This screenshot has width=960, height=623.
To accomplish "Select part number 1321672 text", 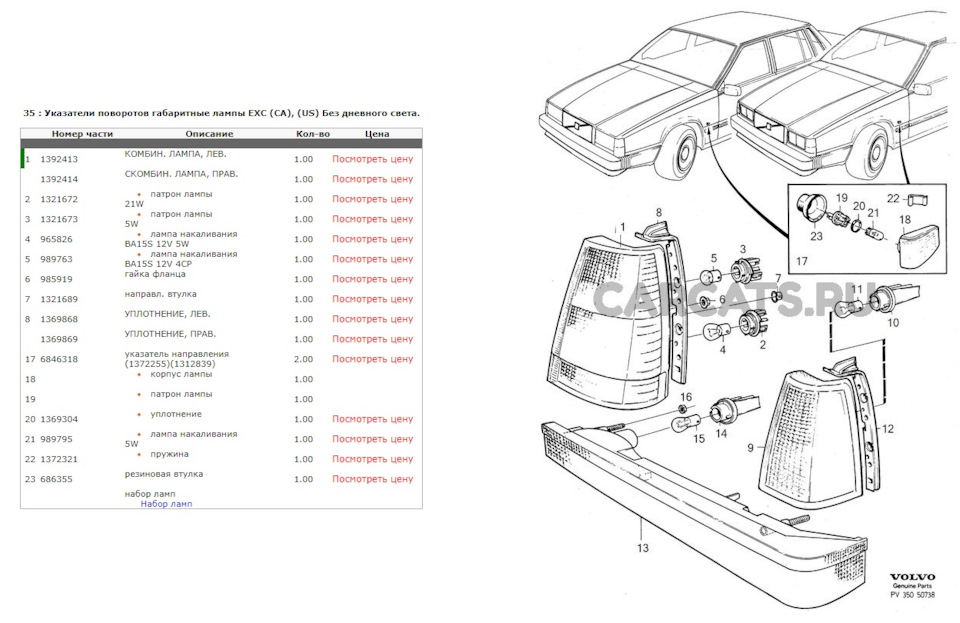I will point(59,199).
